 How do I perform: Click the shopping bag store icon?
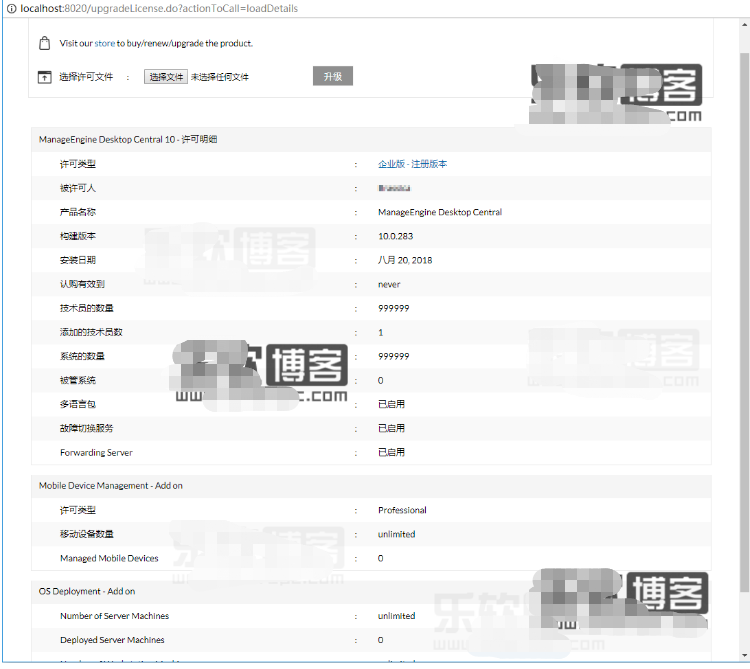[x=44, y=43]
